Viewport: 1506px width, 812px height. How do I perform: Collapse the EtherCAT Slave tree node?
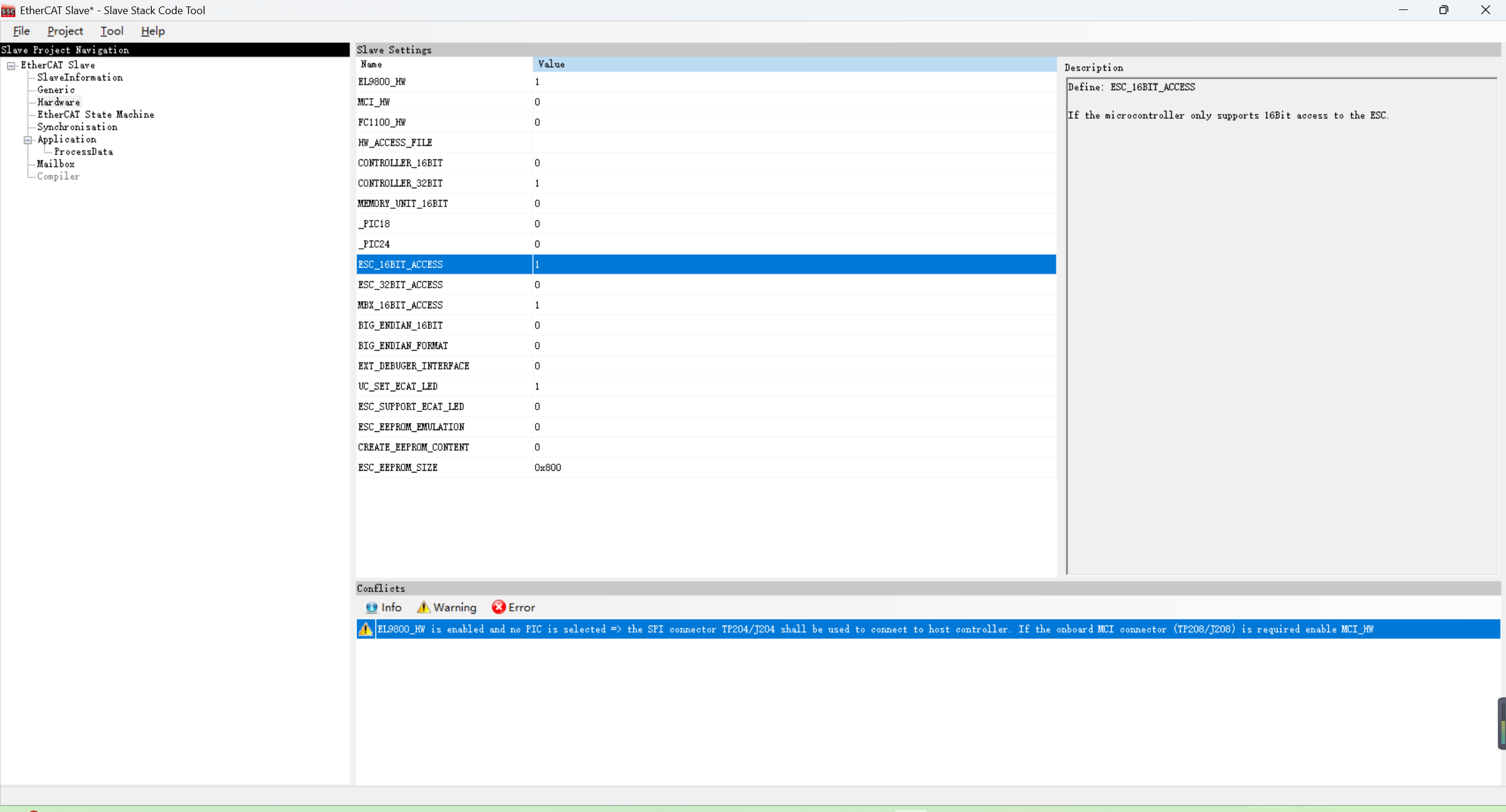[11, 65]
